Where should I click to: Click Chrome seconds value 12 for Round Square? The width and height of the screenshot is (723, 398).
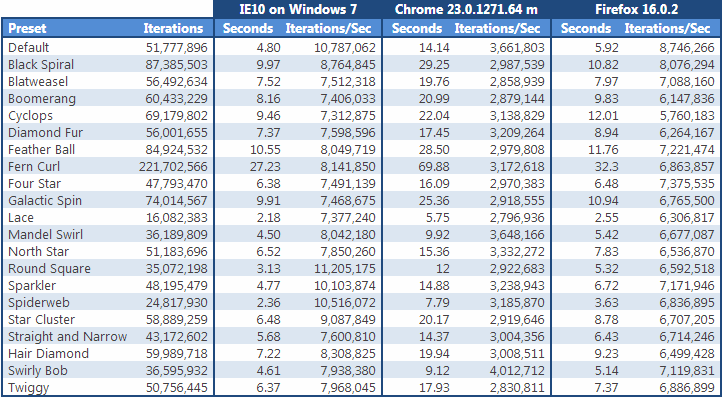pos(443,269)
